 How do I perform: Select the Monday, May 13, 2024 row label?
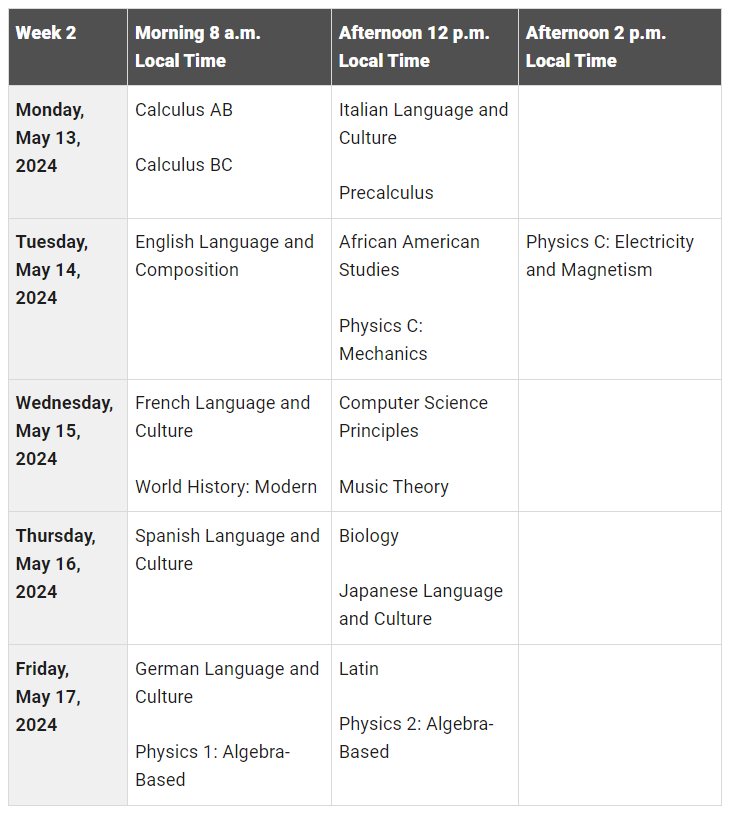[x=50, y=138]
